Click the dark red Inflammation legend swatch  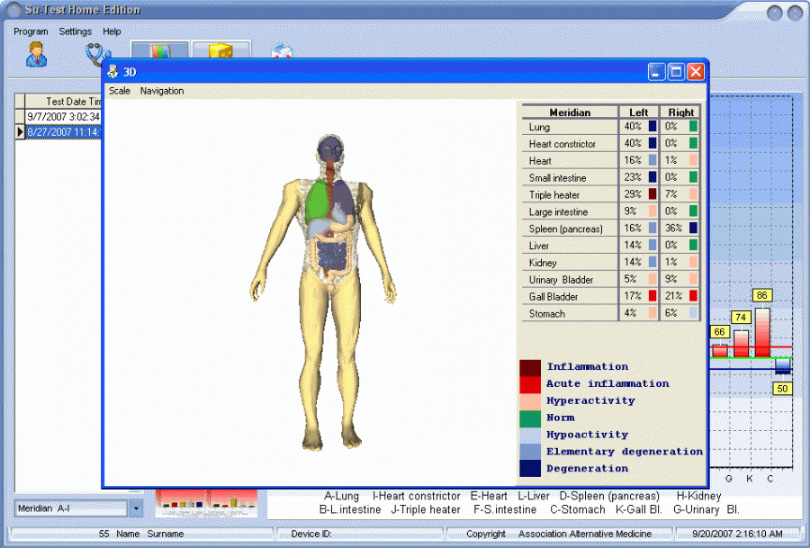530,367
